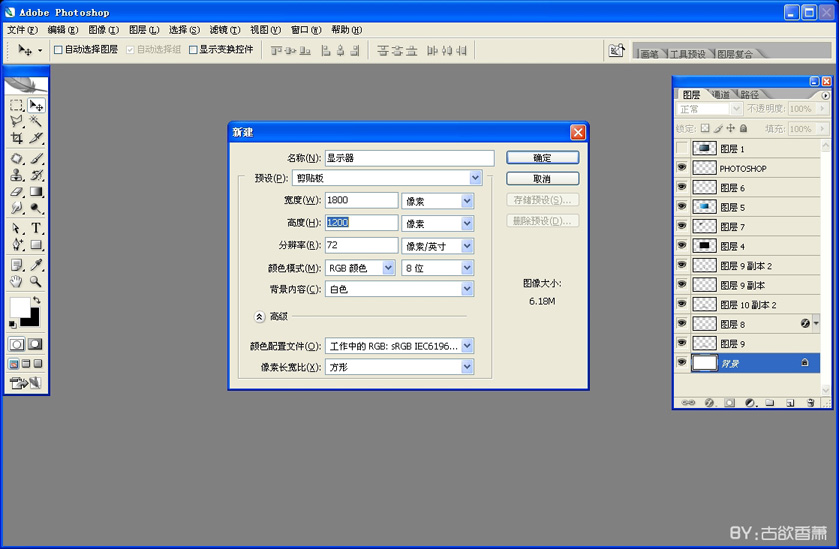Switch to Quick Mask mode
Image resolution: width=839 pixels, height=549 pixels.
pos(35,344)
